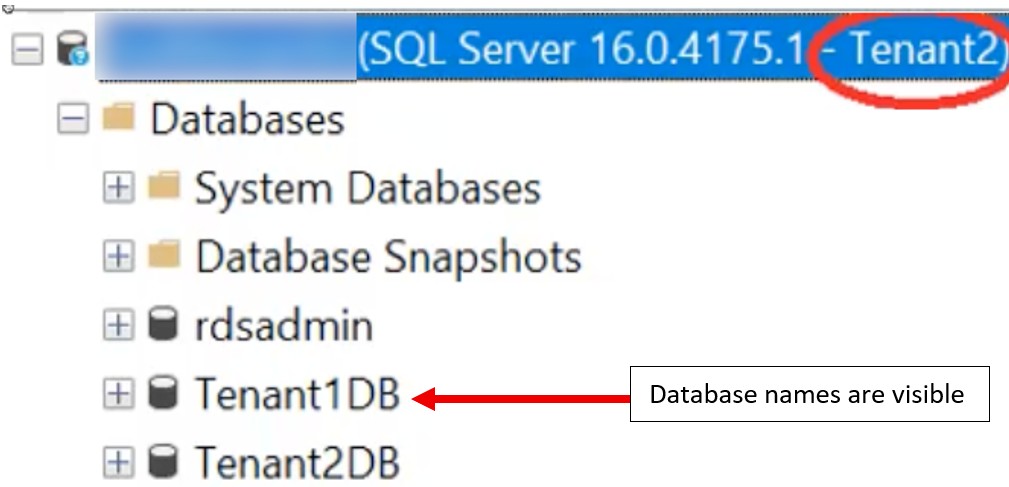Select the Tenant1DB database name

pyautogui.click(x=297, y=394)
